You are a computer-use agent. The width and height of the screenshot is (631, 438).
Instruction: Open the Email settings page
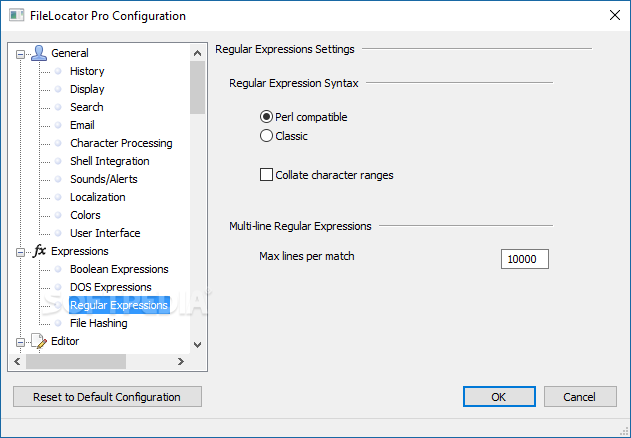[82, 125]
